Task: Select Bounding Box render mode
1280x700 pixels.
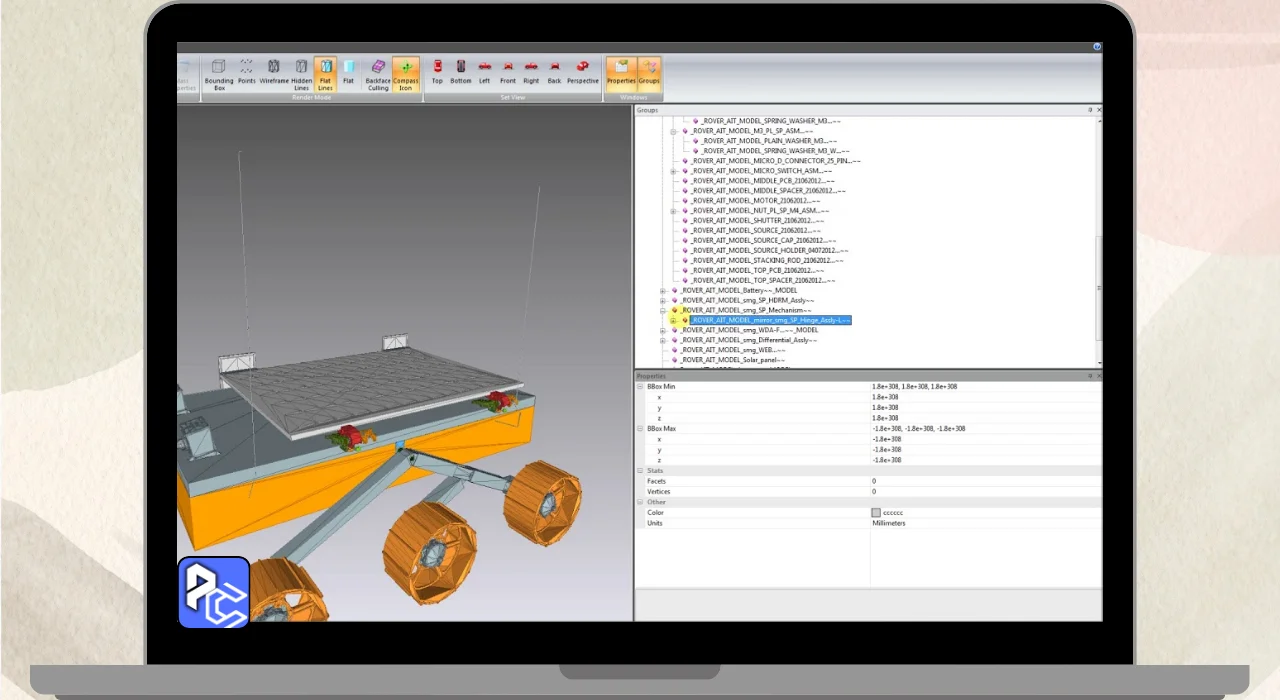Action: [x=218, y=73]
